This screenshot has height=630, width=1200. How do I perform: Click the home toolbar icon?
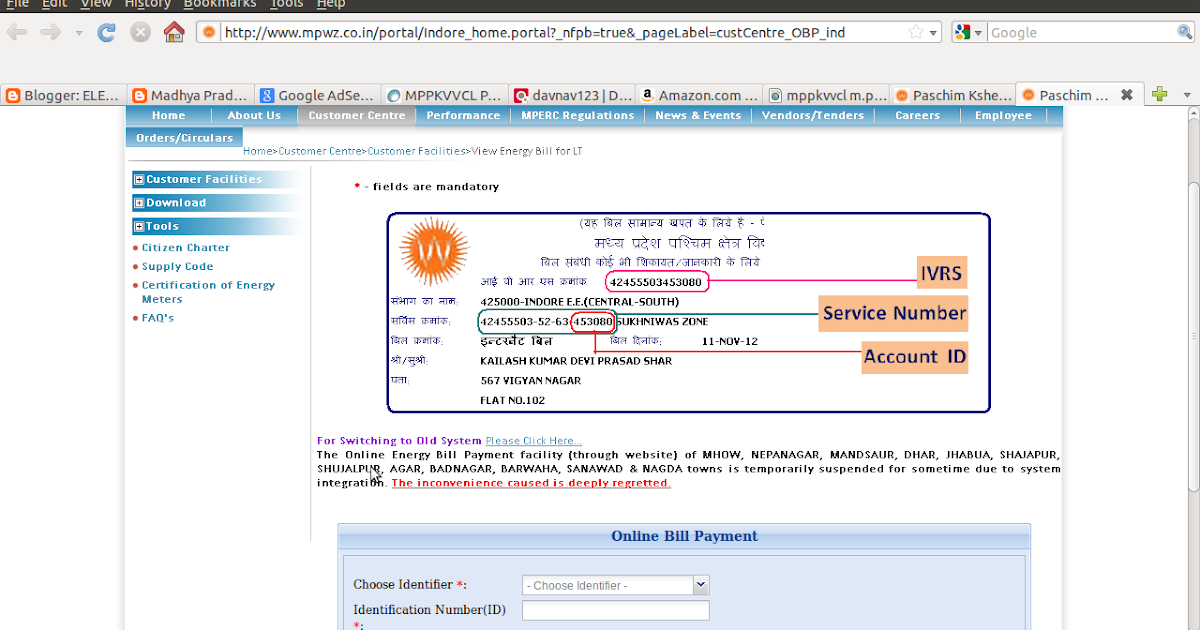(x=173, y=31)
